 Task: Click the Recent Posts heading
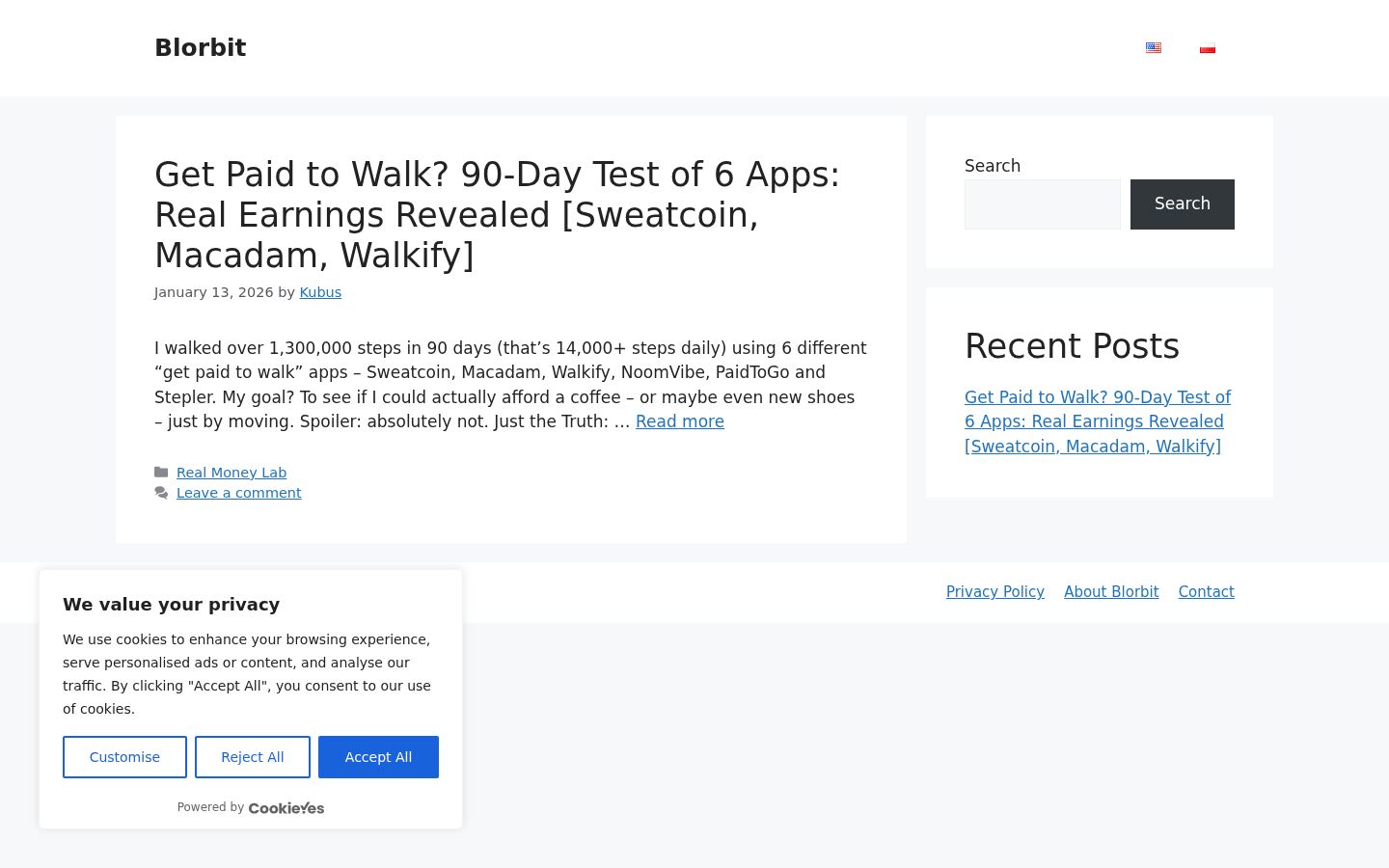tap(1072, 346)
